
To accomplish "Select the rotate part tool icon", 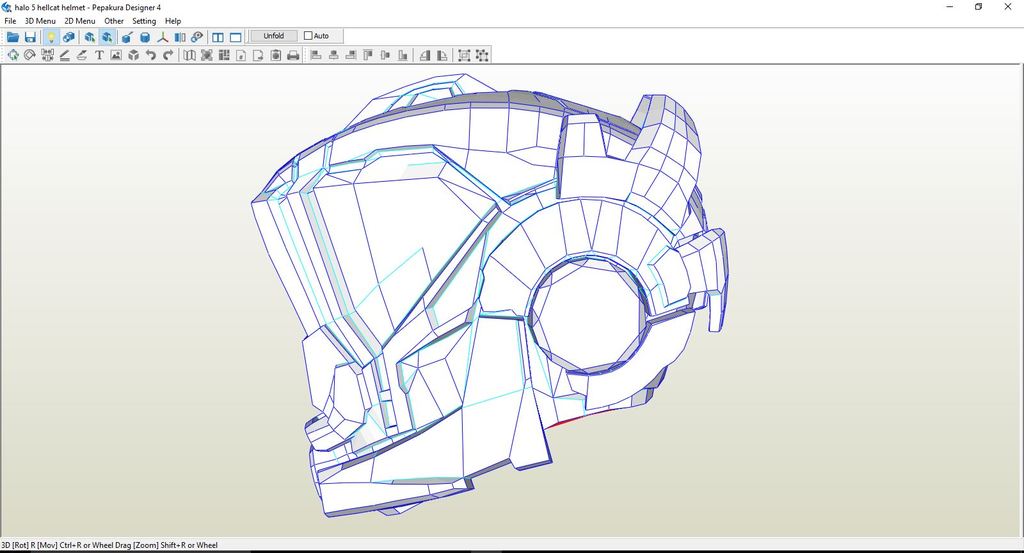I will (29, 55).
